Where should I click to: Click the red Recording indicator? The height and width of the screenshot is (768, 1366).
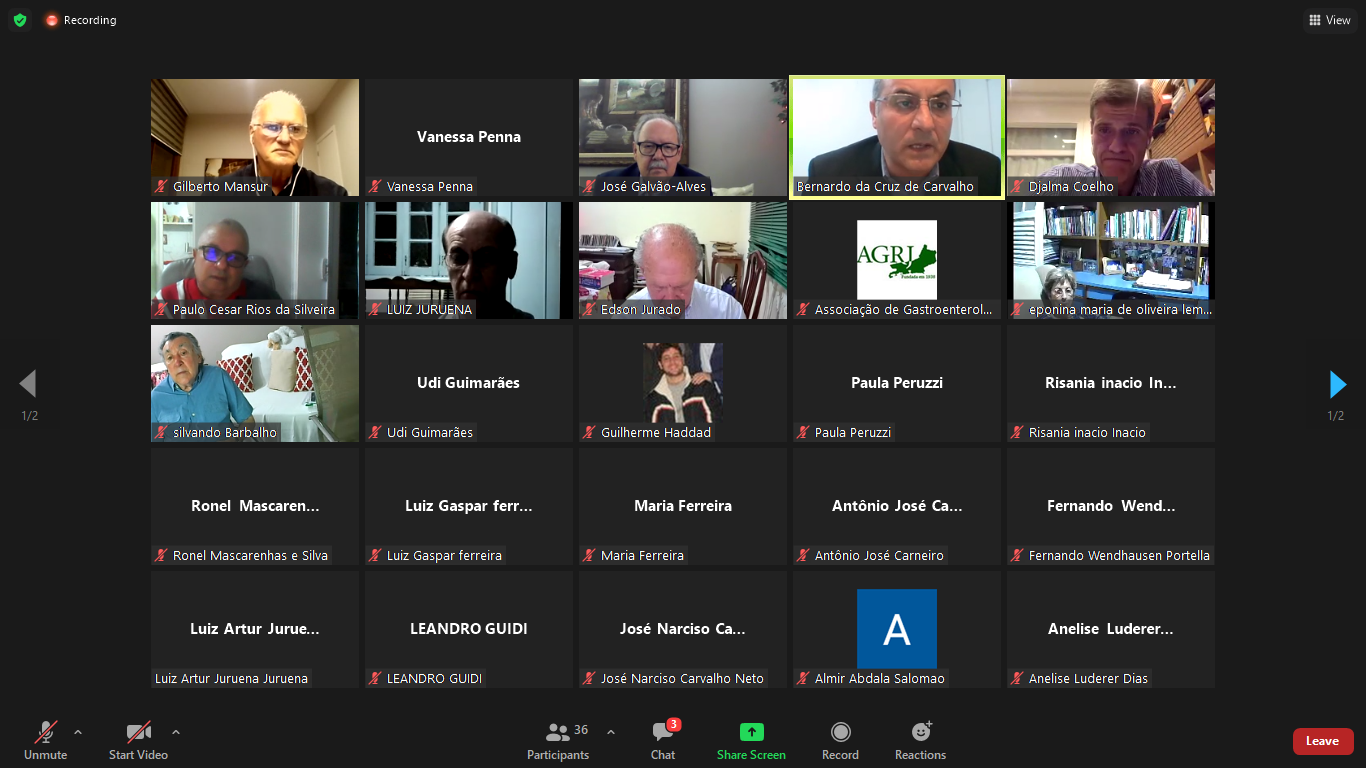81,20
